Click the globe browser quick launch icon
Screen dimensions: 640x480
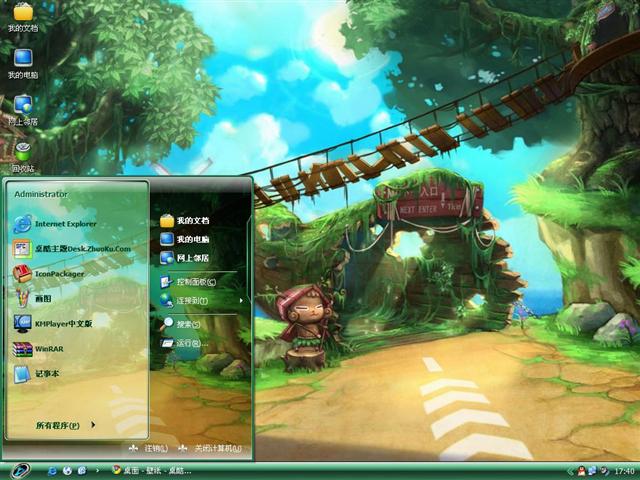(67, 471)
